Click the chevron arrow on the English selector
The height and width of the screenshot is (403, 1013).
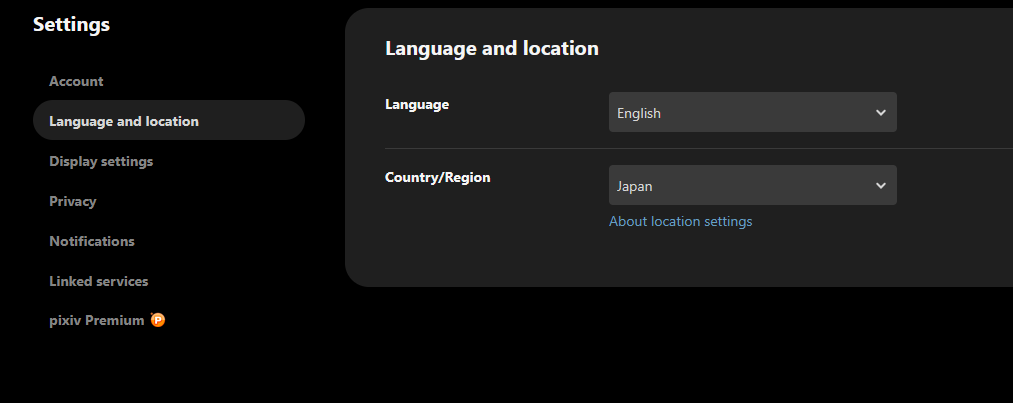pos(880,113)
